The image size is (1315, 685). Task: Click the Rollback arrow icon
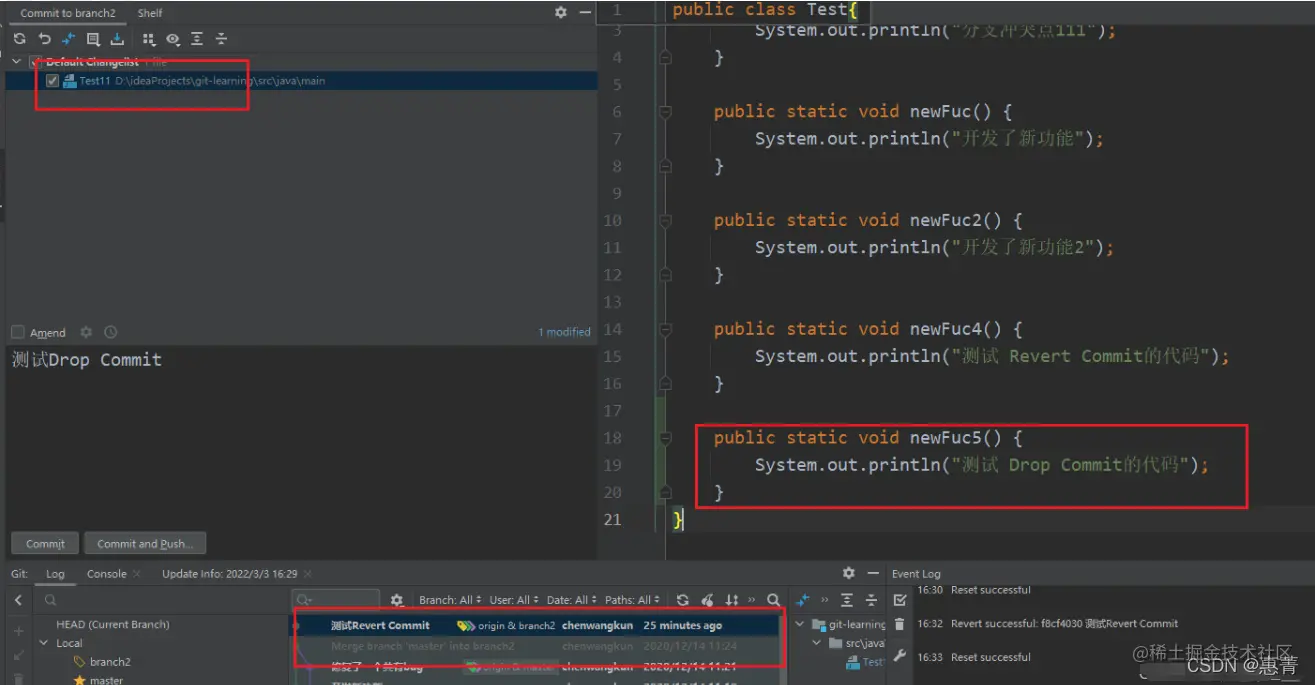[x=44, y=39]
